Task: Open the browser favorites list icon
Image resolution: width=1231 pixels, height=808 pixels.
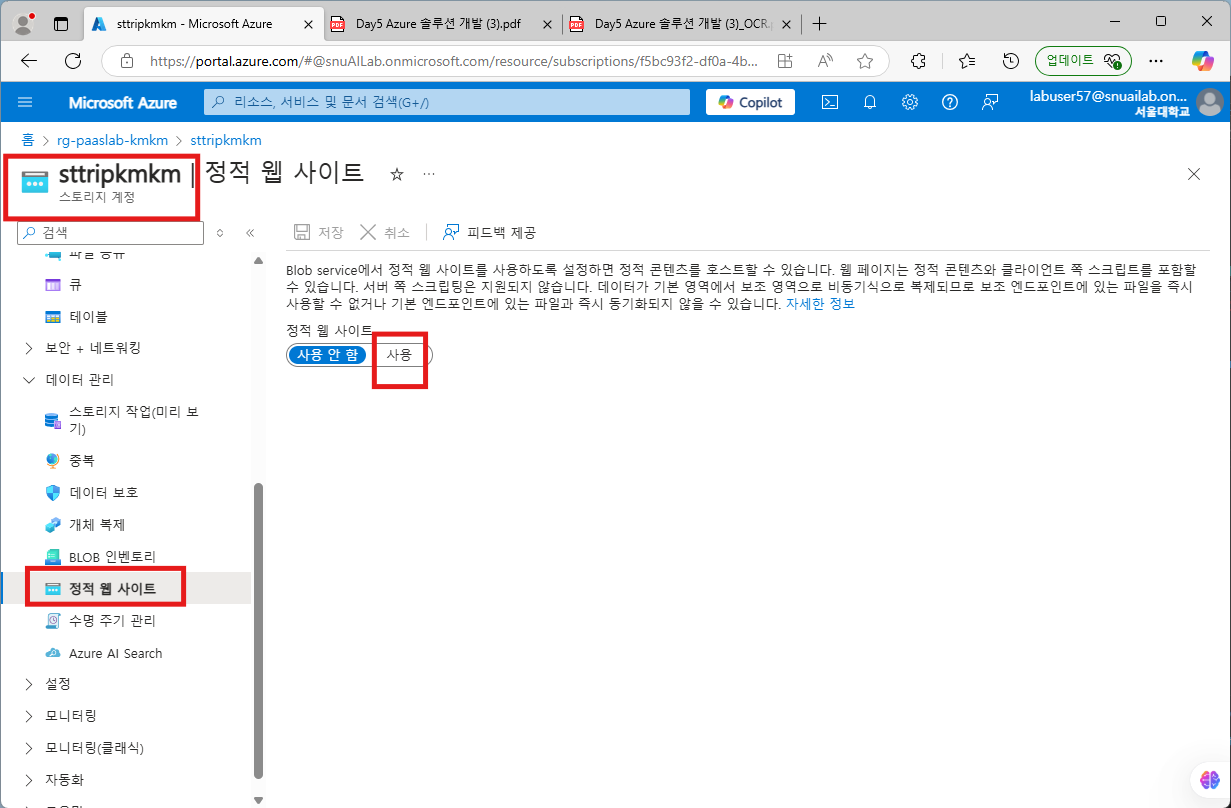Action: pyautogui.click(x=967, y=61)
